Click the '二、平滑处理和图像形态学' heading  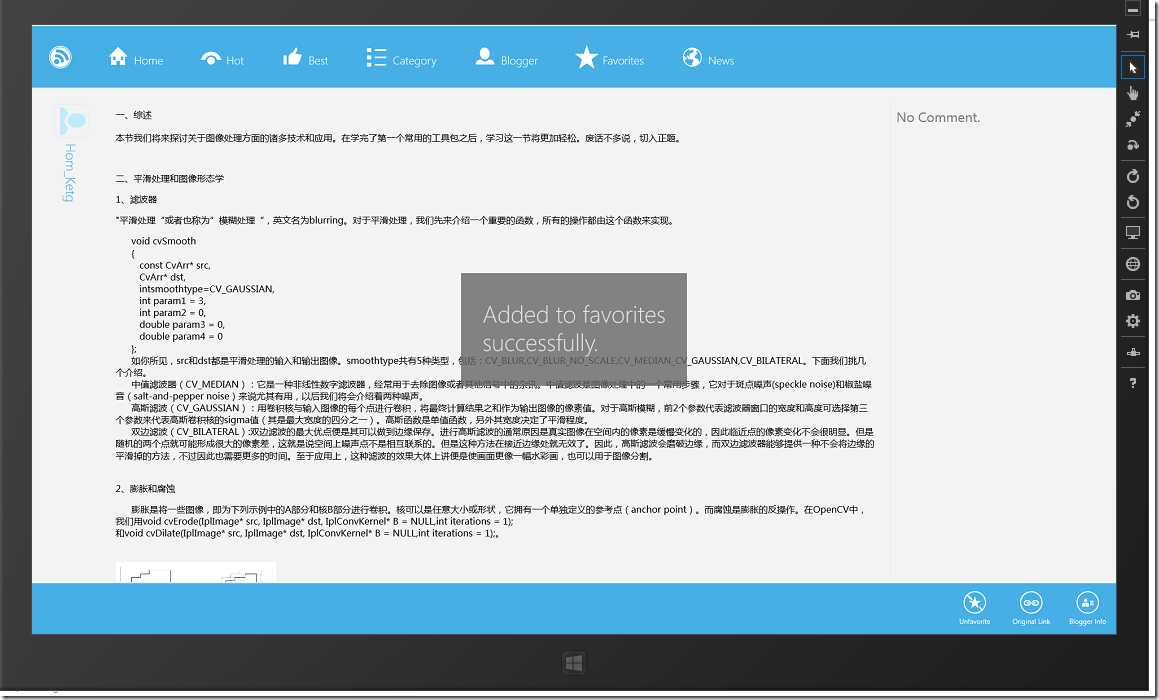click(x=169, y=179)
